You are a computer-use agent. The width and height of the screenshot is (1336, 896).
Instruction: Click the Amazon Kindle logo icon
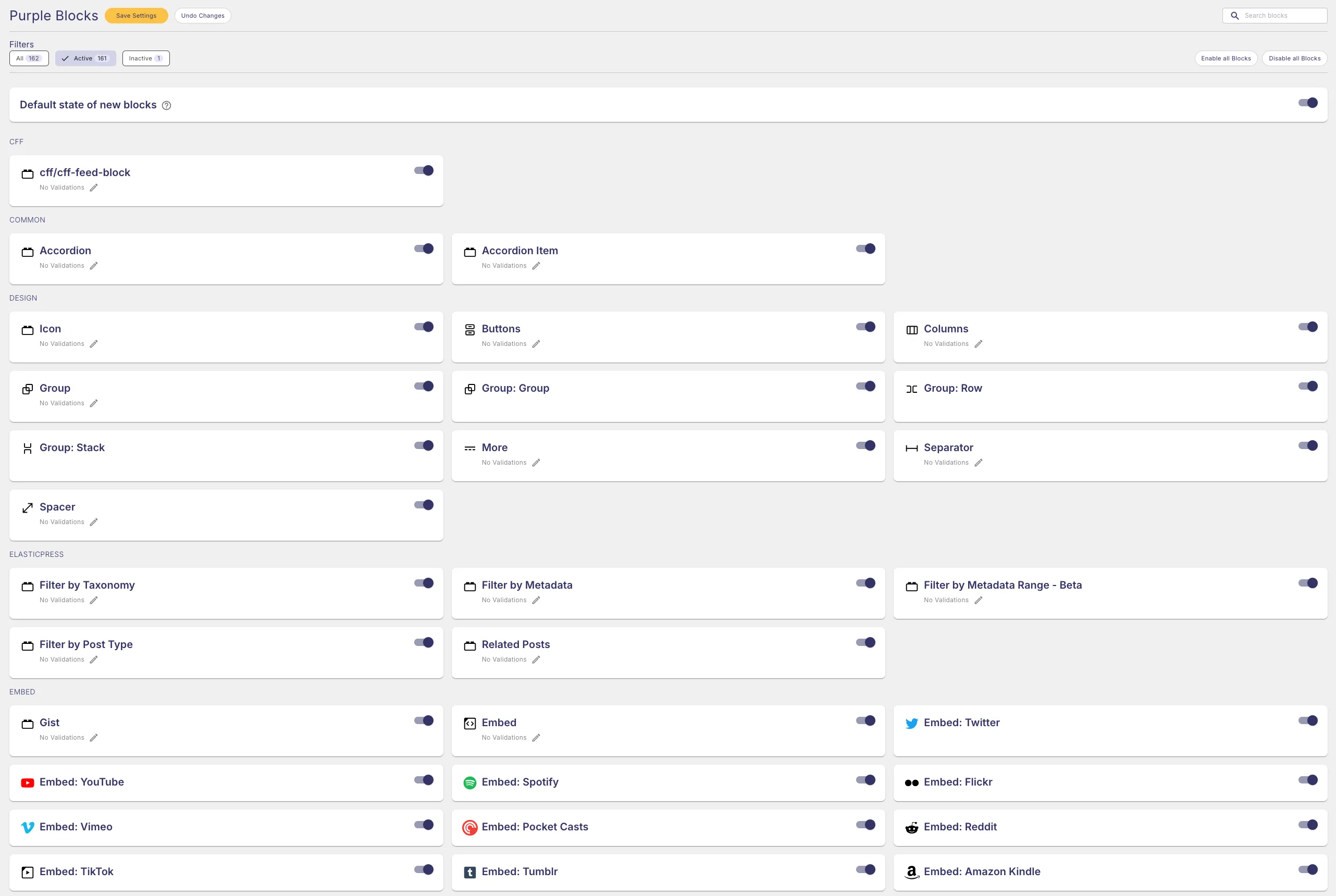point(912,873)
